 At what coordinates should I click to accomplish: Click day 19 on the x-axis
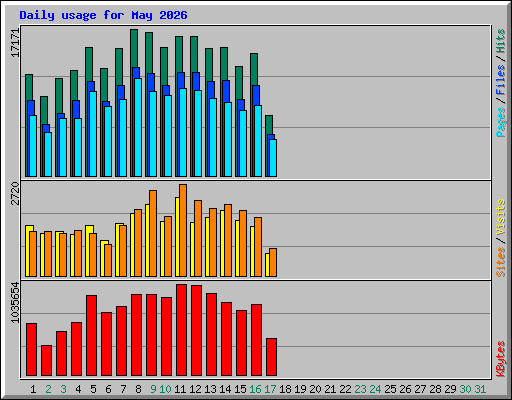pyautogui.click(x=300, y=389)
